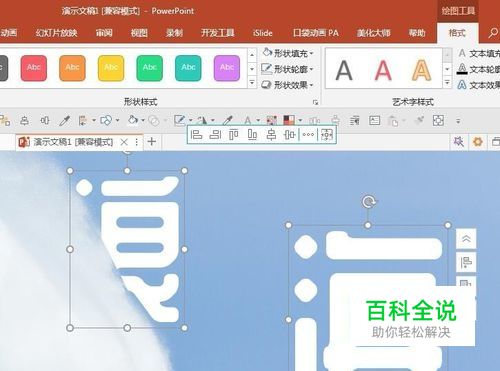The height and width of the screenshot is (371, 500).
Task: Click the search magnifier icon in ribbon tab row
Action: point(493,33)
